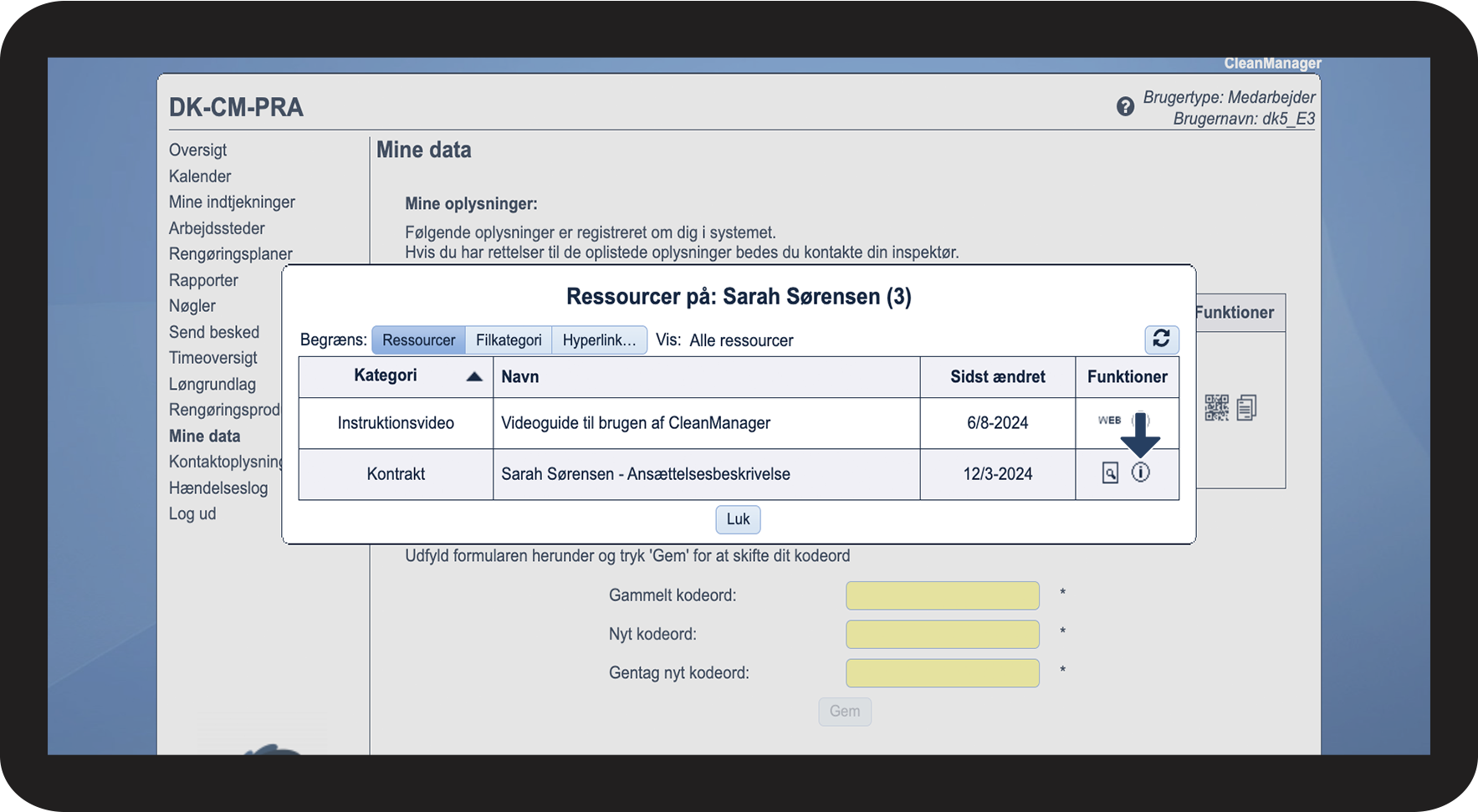Click the Gammelt kodeord input field
This screenshot has width=1478, height=812.
[x=942, y=595]
